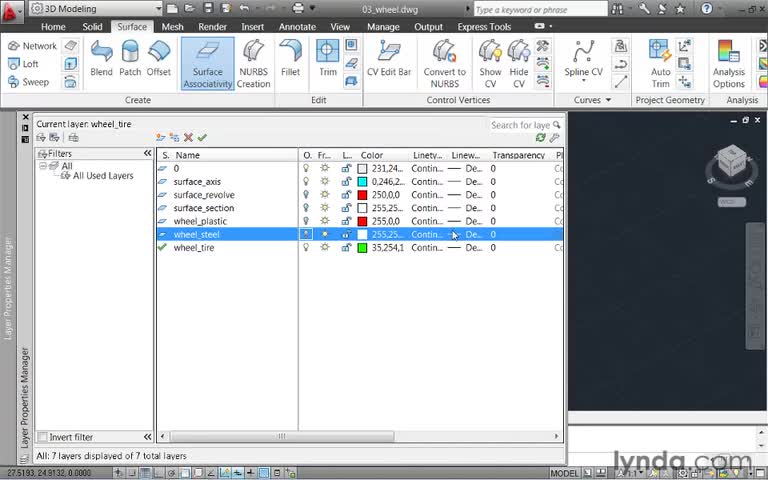Switch to the Home ribbon tab
The image size is (768, 480).
click(x=53, y=27)
